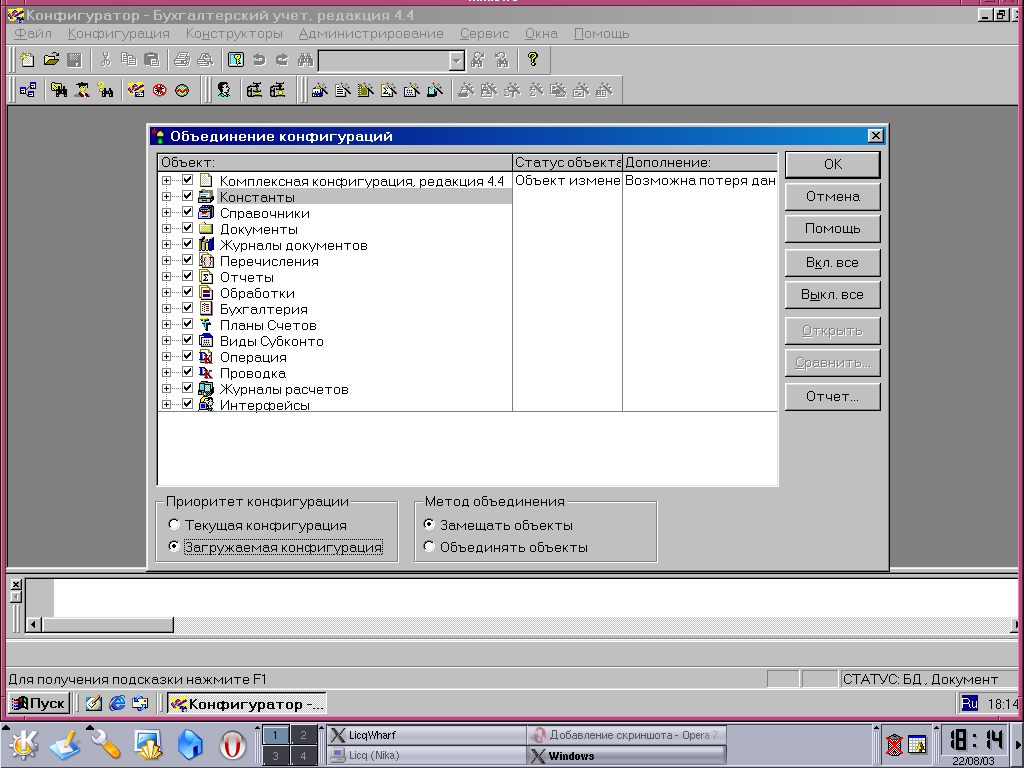Click the Планы Счетов tree node icon
The height and width of the screenshot is (768, 1024).
pyautogui.click(x=206, y=325)
